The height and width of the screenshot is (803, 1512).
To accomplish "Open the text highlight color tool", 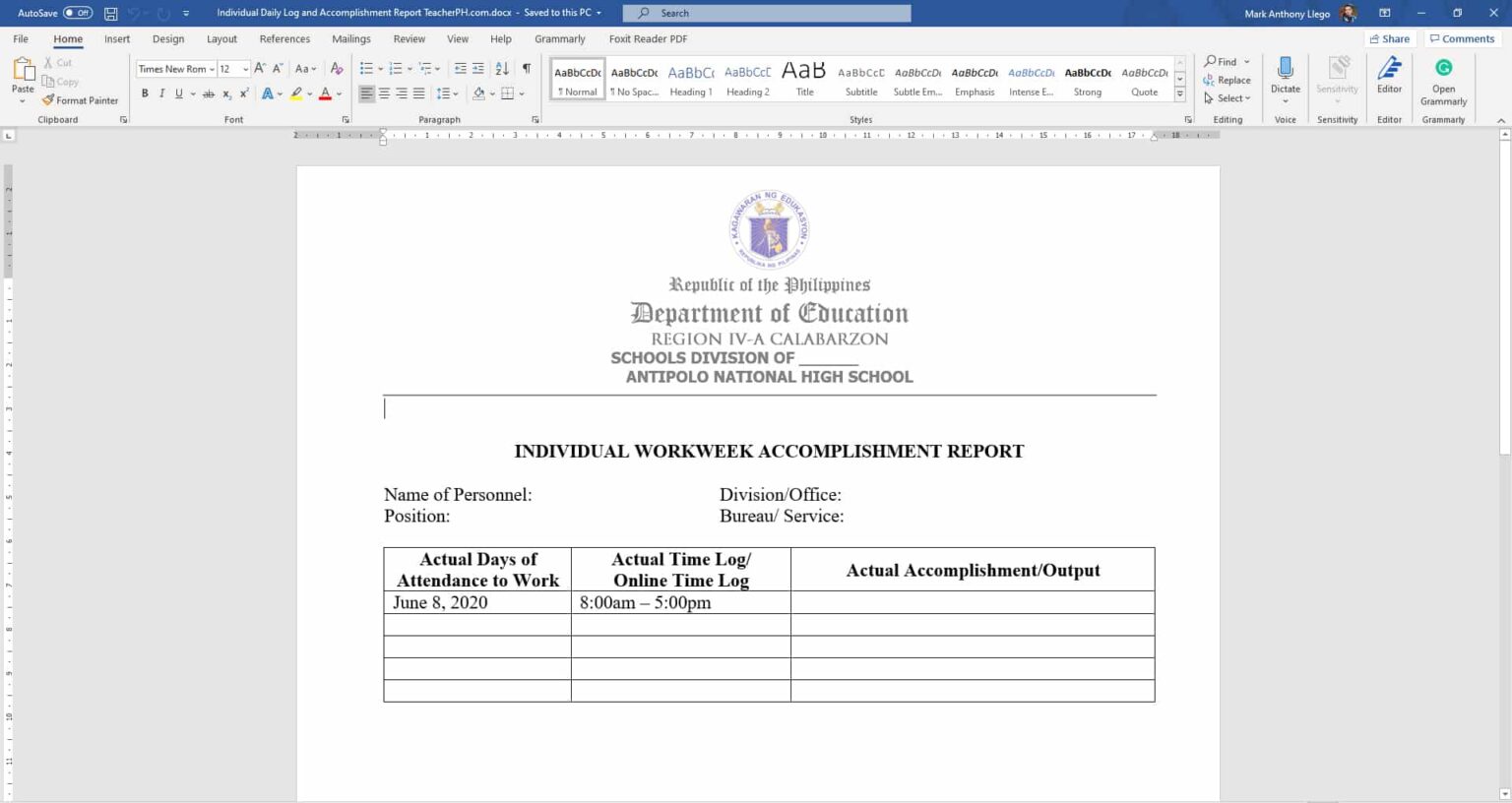I will click(296, 93).
